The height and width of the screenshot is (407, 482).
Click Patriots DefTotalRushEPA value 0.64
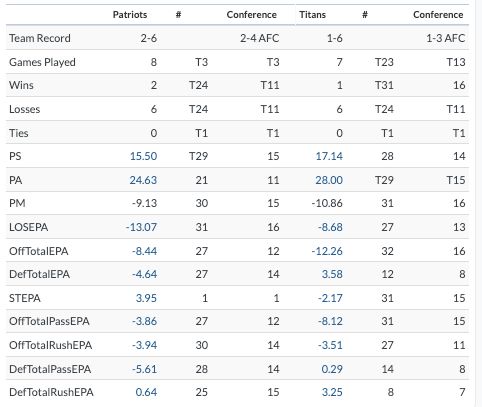point(146,392)
